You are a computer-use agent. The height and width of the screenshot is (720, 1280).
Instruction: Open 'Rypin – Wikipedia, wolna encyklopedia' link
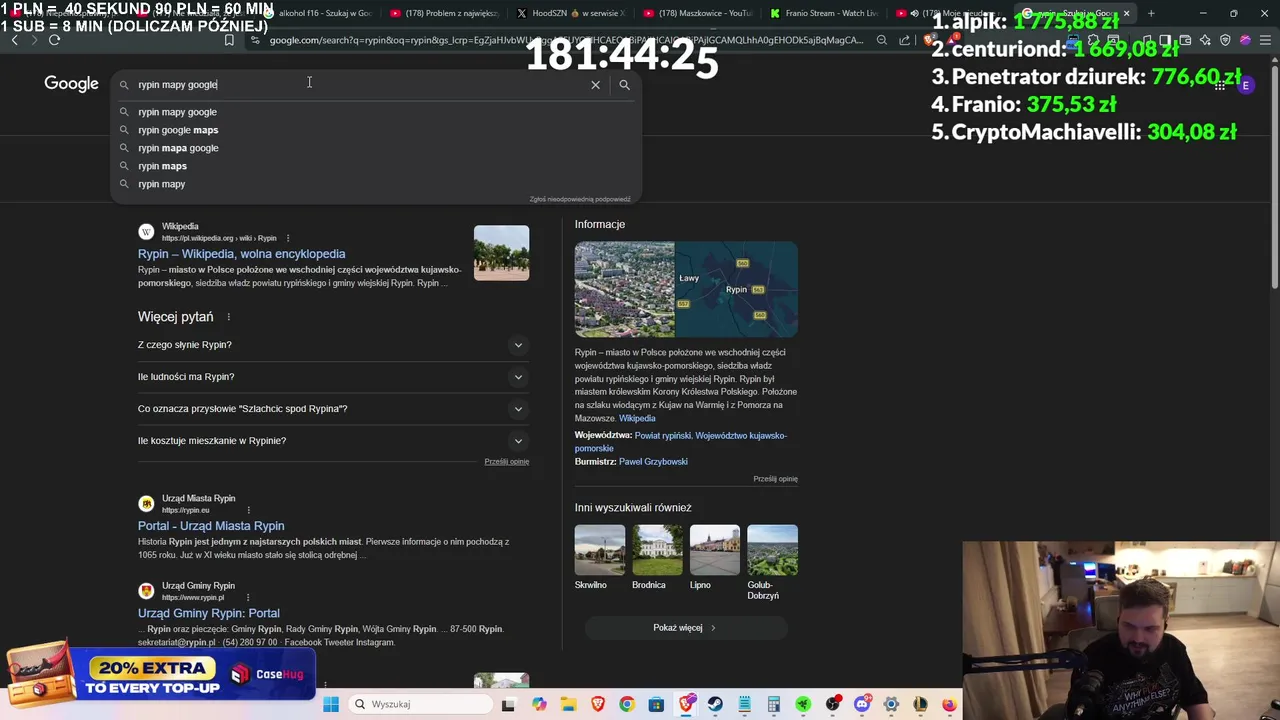pyautogui.click(x=241, y=254)
